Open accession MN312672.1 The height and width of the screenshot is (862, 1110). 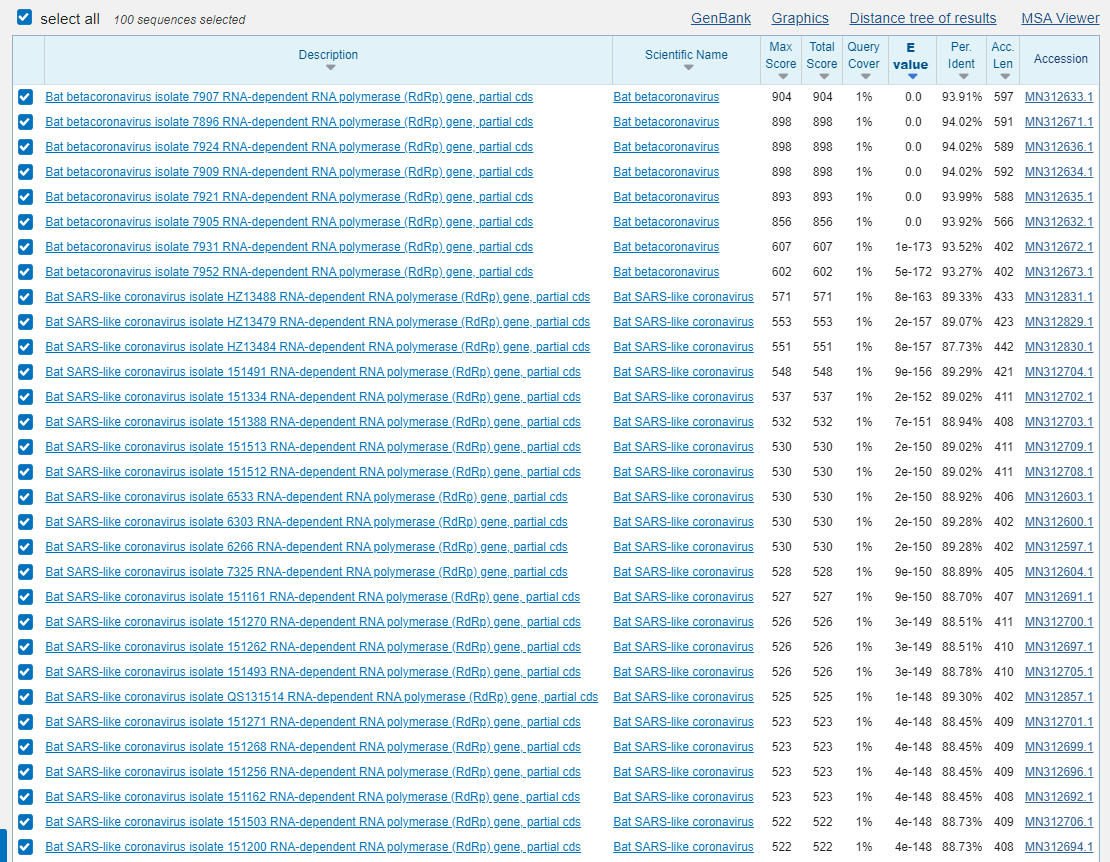pos(1058,247)
